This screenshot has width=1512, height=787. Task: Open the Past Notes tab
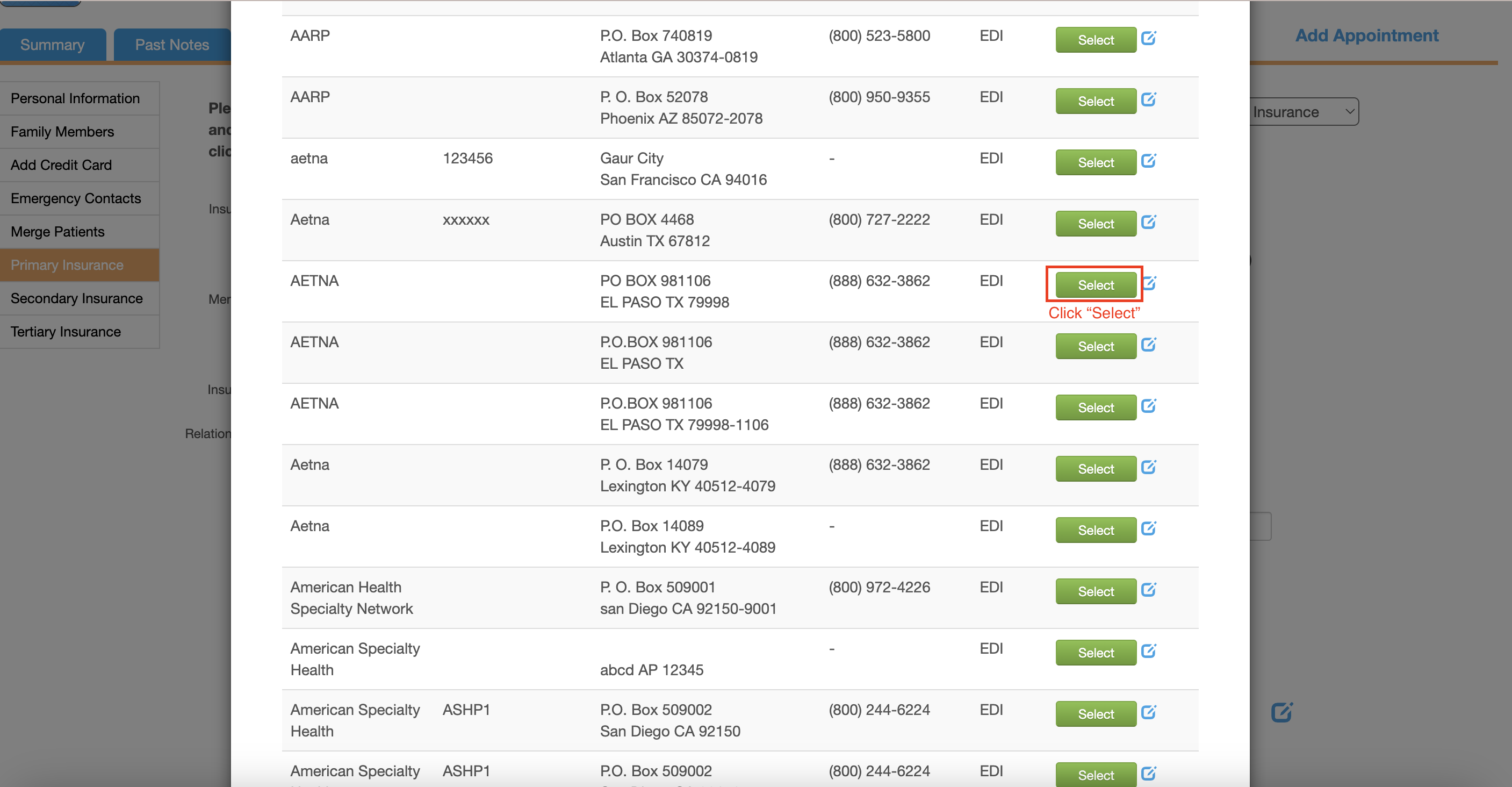pos(172,45)
